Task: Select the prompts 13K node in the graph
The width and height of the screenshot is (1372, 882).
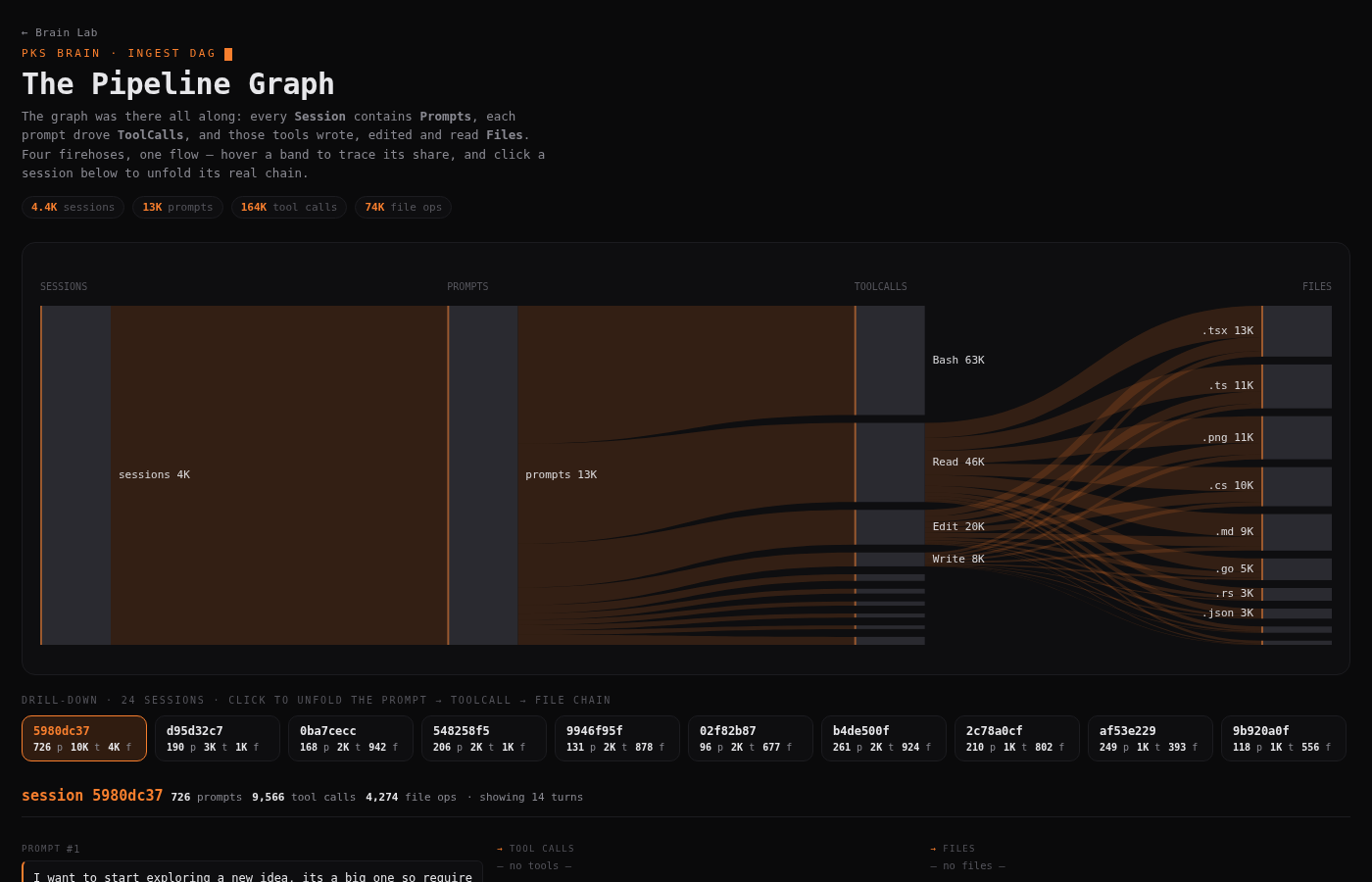Action: (483, 475)
